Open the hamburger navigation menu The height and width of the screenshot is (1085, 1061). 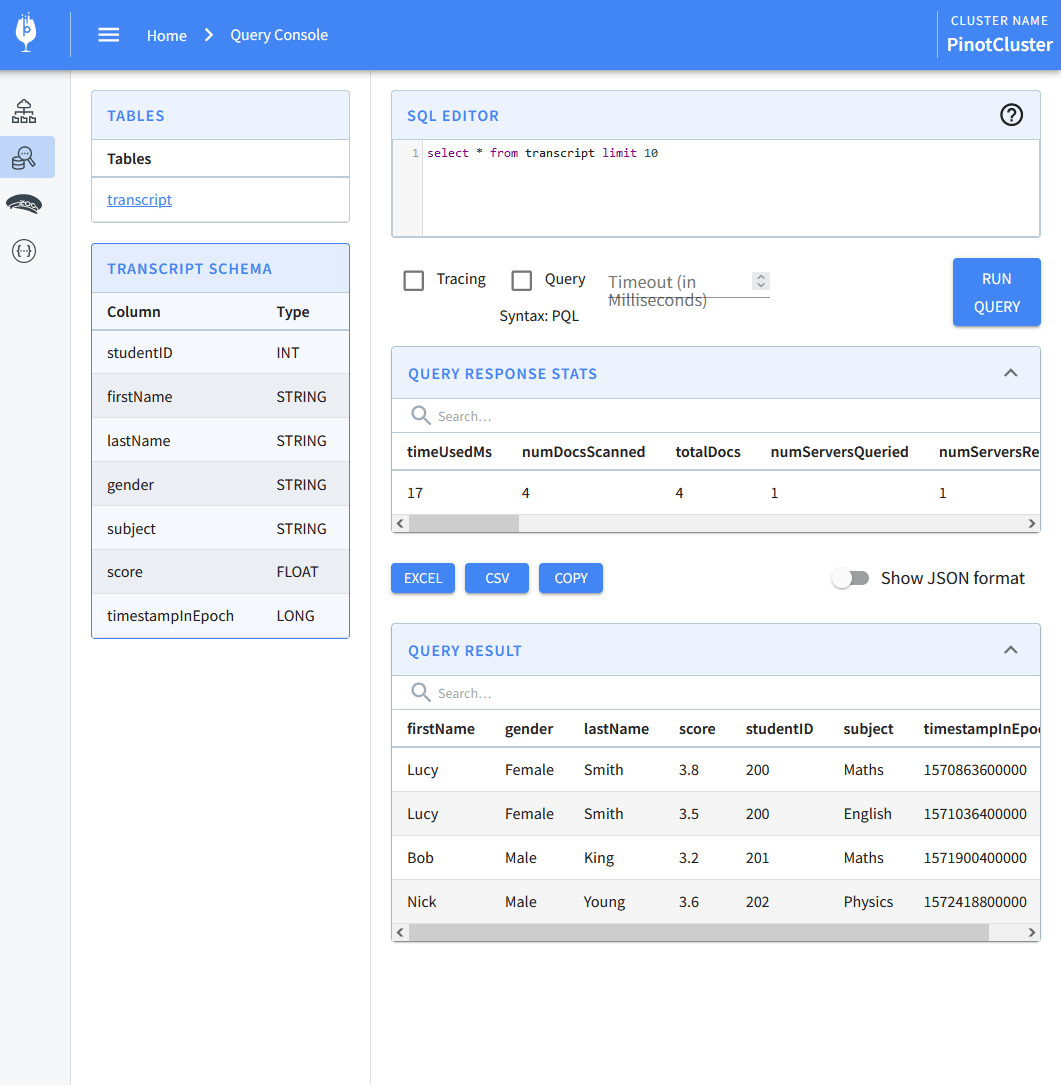(109, 35)
